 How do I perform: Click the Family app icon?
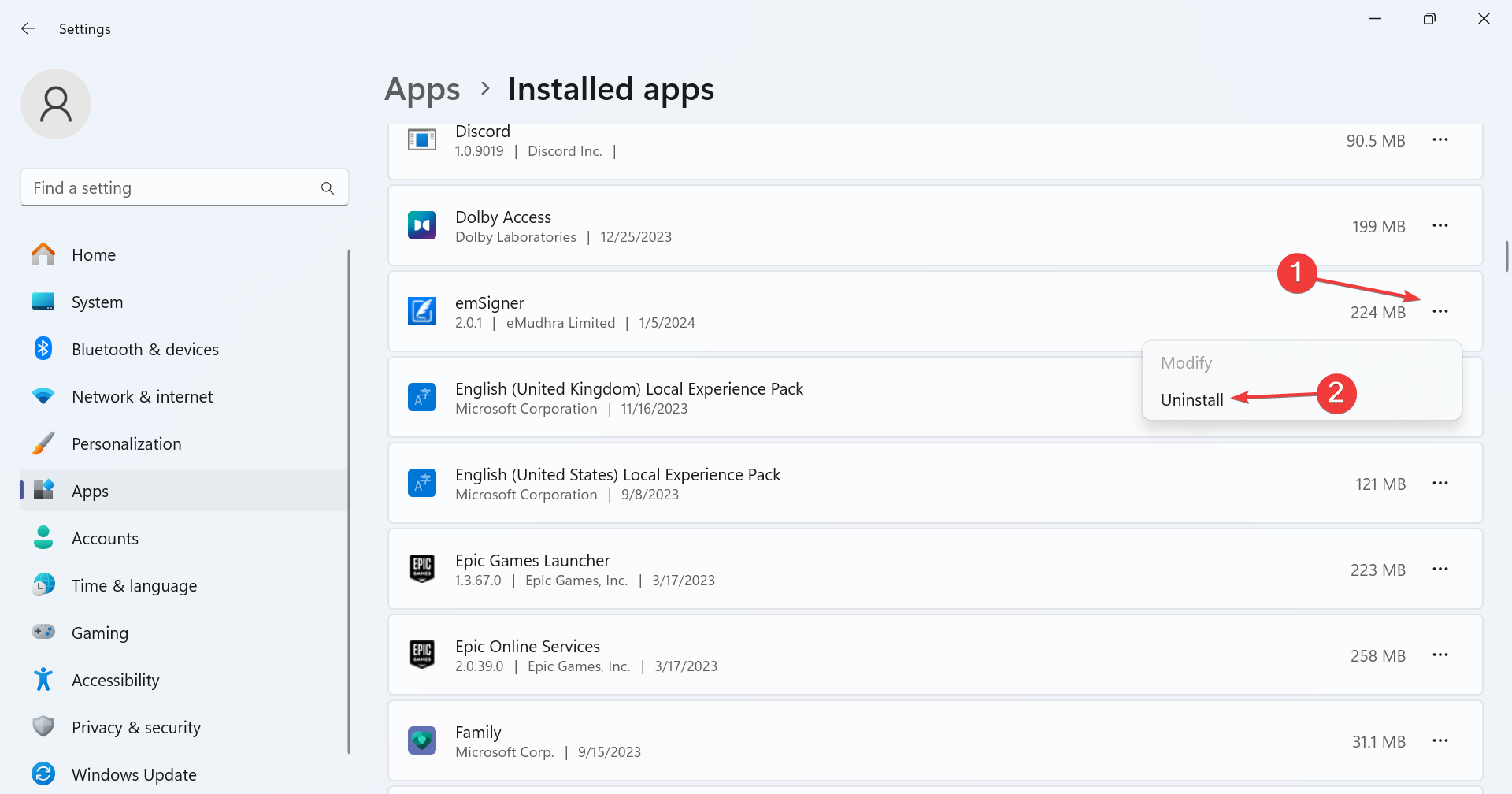click(422, 740)
